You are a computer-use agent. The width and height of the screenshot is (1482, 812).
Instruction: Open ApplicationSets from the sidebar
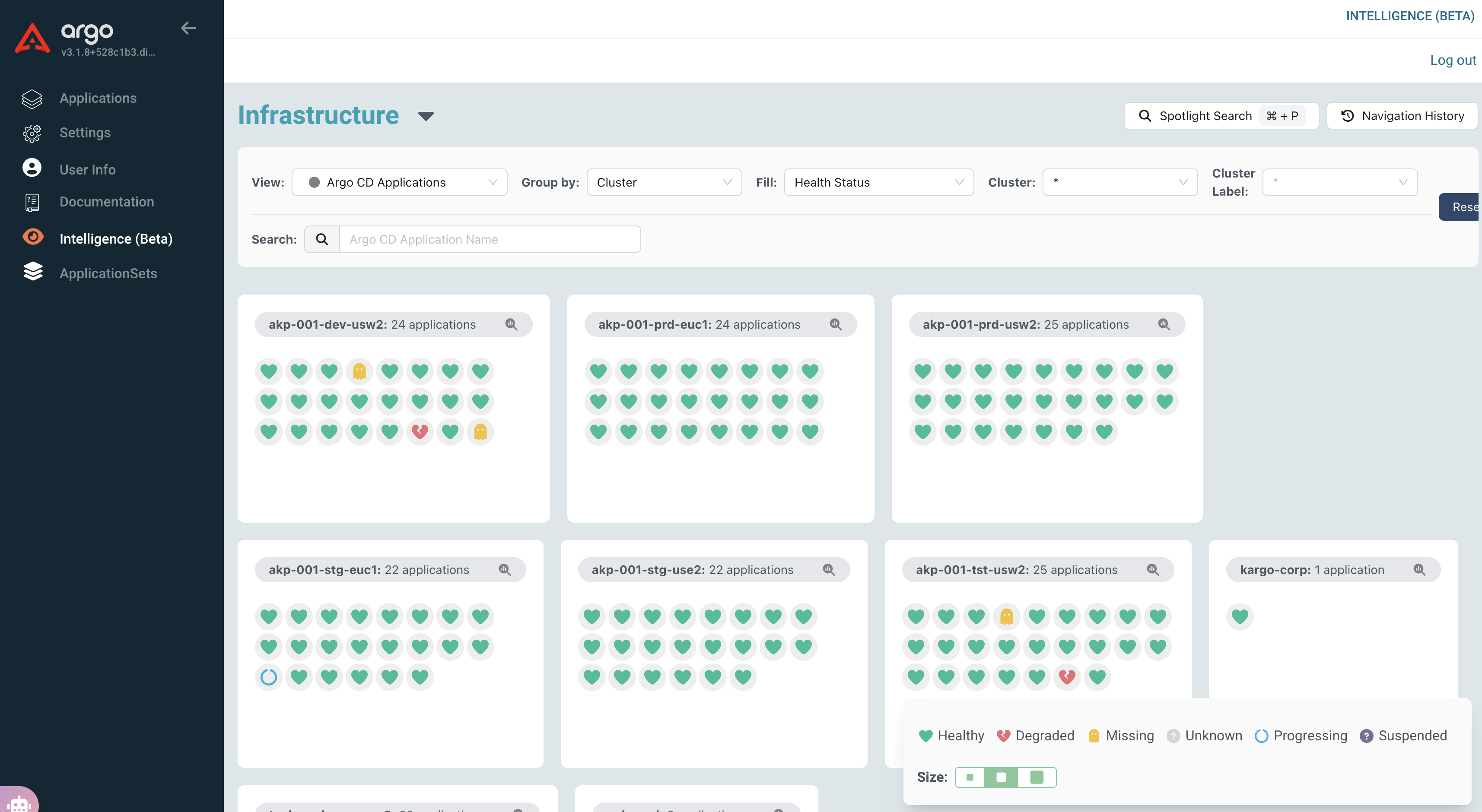click(108, 273)
